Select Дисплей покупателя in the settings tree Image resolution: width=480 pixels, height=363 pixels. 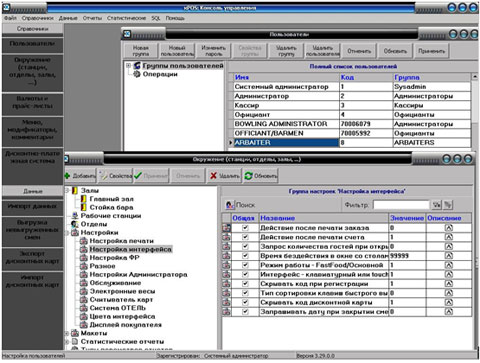(x=125, y=325)
